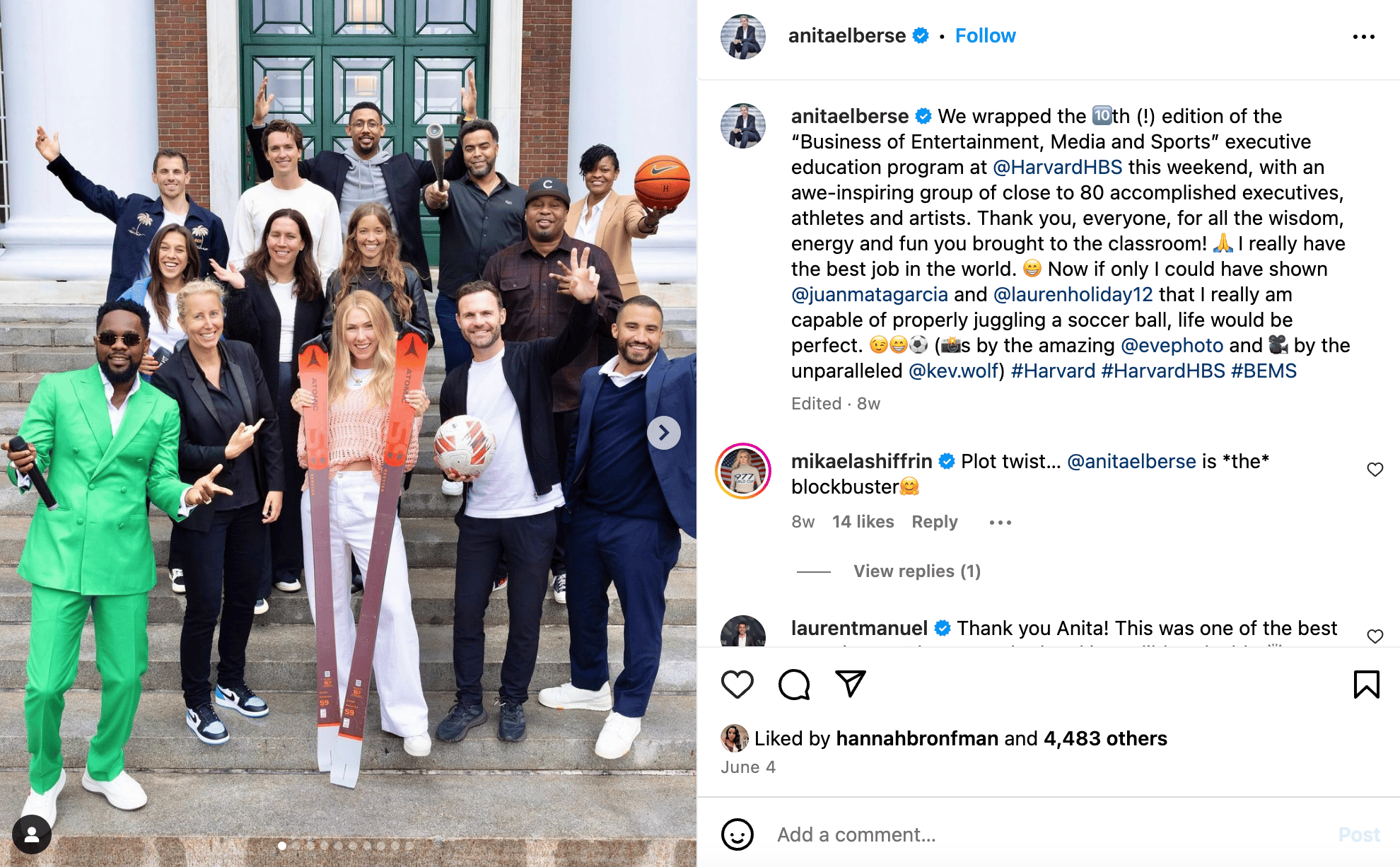Open emoji picker in comment box

[737, 834]
